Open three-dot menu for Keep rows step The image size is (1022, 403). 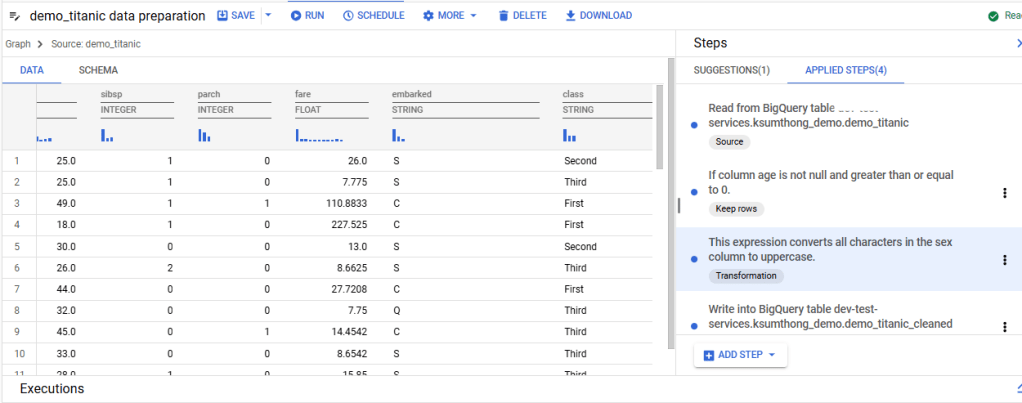point(1005,193)
